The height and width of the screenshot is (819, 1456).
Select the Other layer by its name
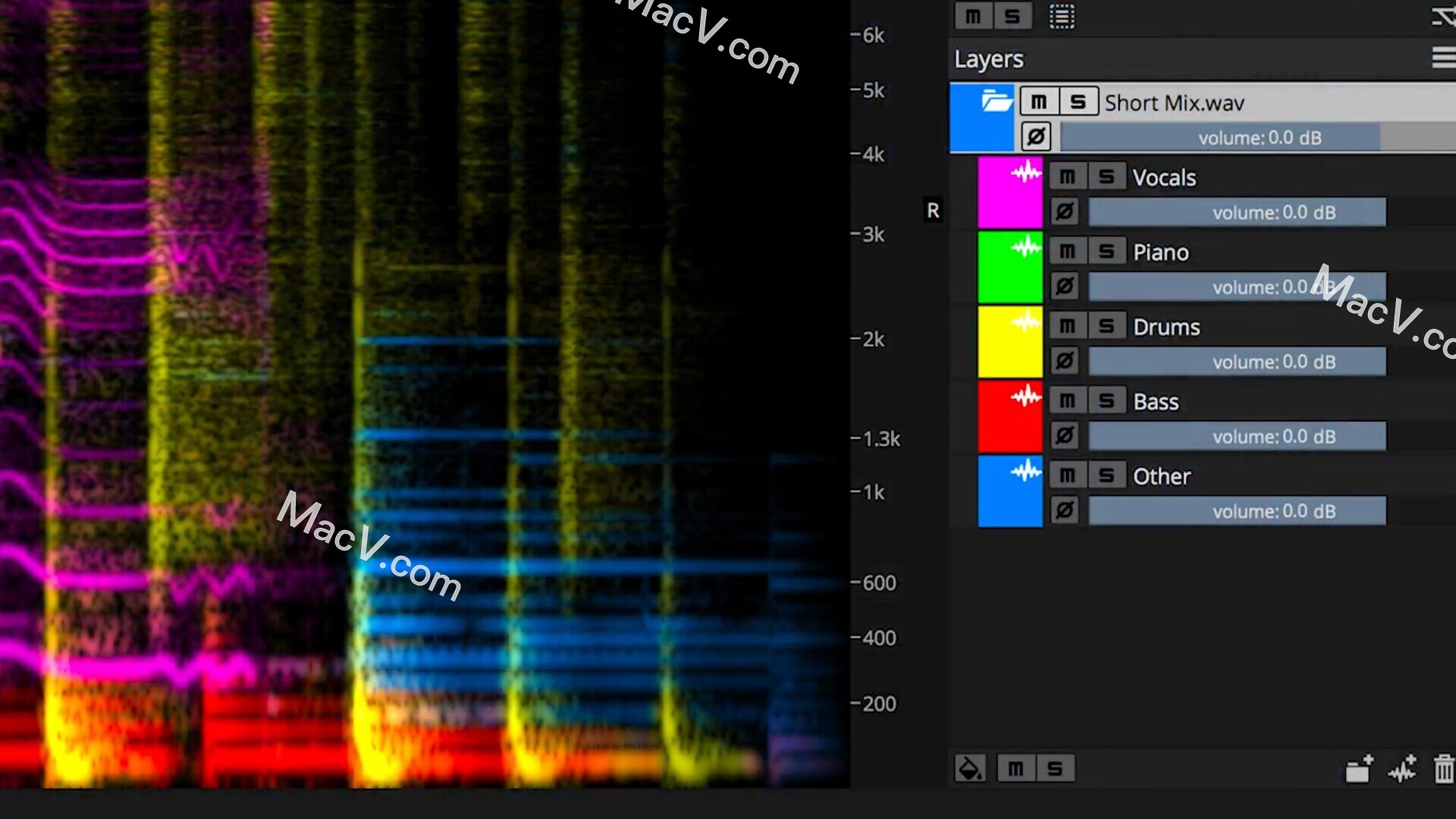[x=1161, y=475]
